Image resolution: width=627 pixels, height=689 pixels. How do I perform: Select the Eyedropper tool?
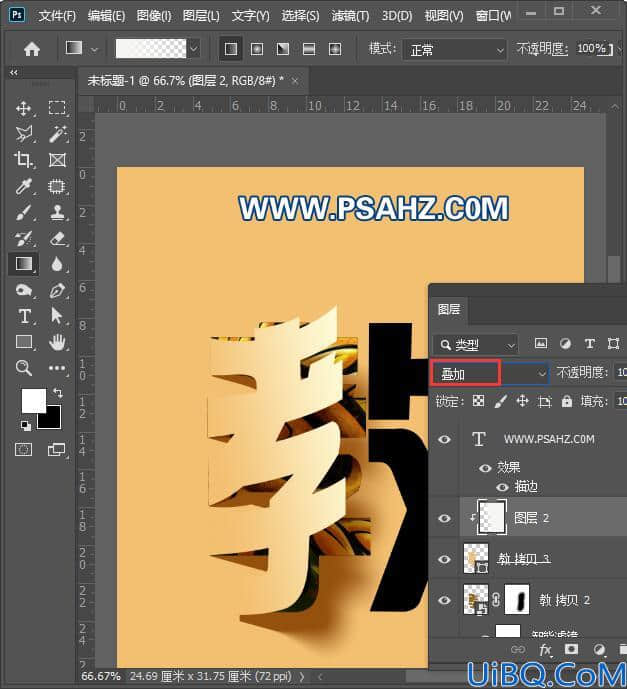click(x=23, y=186)
